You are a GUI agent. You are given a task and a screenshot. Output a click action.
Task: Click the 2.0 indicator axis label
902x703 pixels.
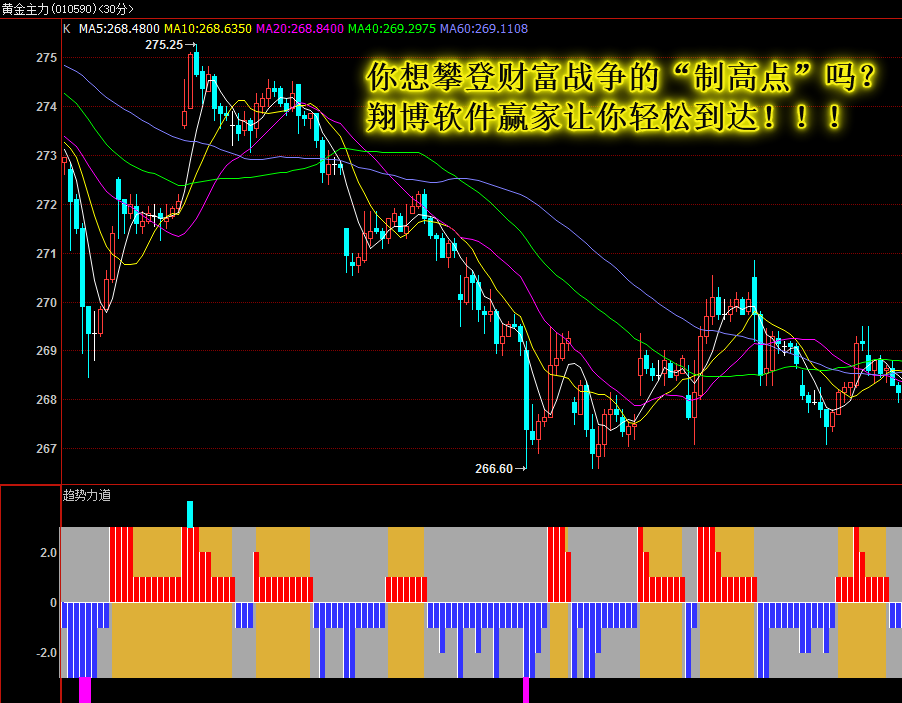[x=48, y=552]
